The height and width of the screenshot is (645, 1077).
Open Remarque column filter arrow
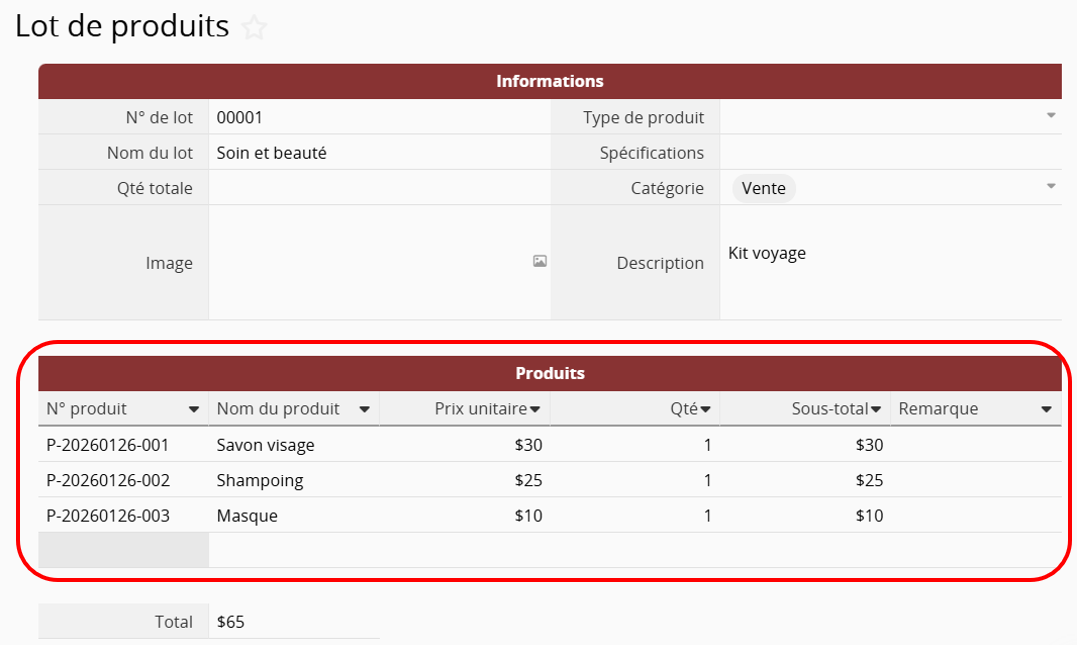(x=1046, y=410)
